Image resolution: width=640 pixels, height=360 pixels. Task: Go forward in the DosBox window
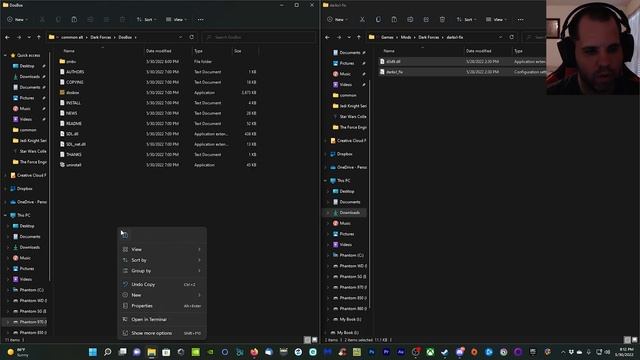pyautogui.click(x=19, y=37)
